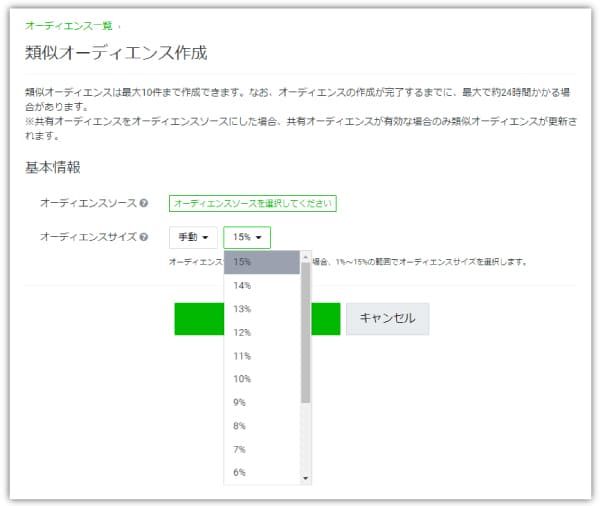Click the dropdown list scrollbar thumb
This screenshot has width=600, height=506.
pos(305,333)
